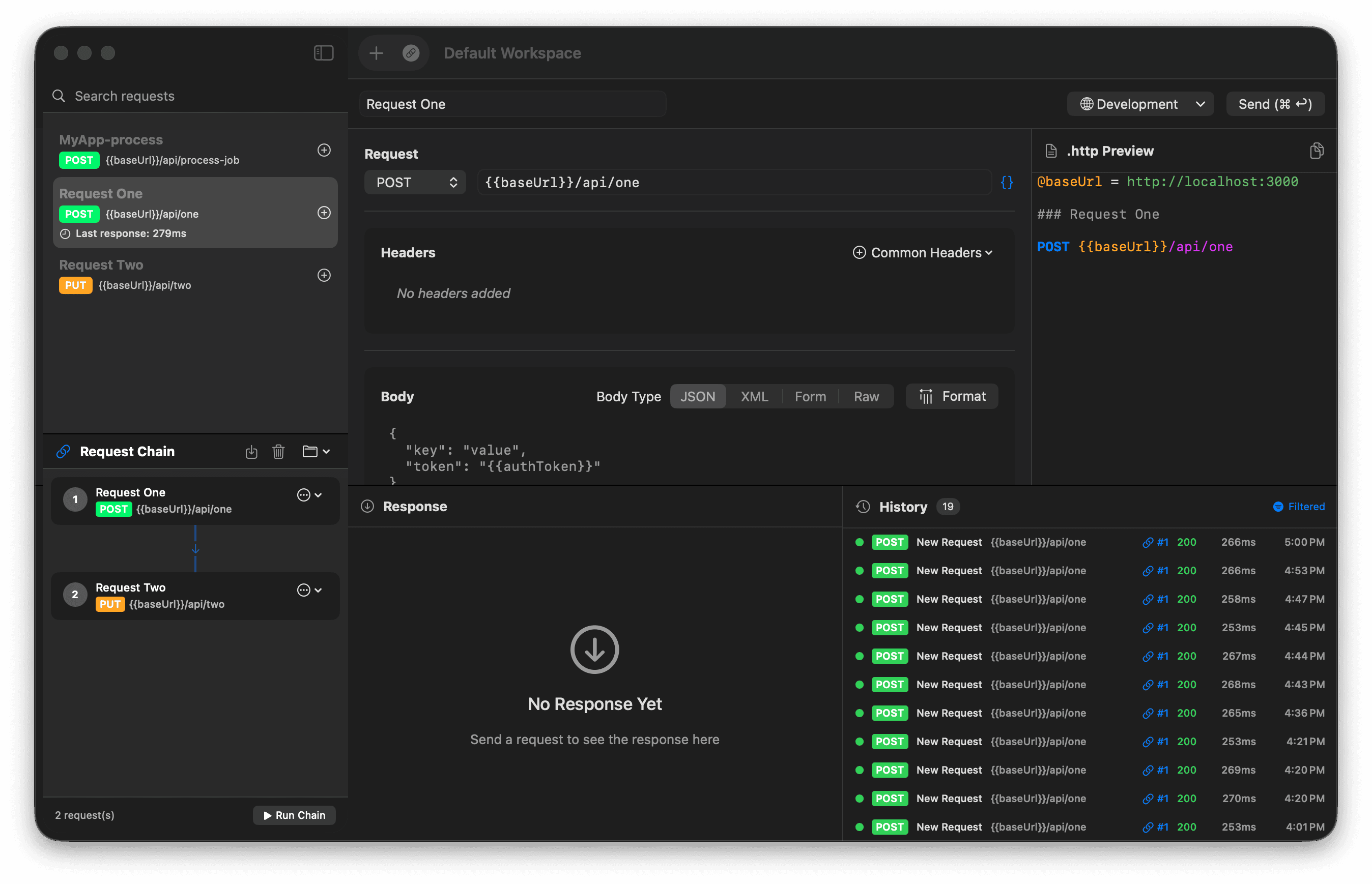1372x884 pixels.
Task: Switch body type to Form
Action: coord(810,397)
